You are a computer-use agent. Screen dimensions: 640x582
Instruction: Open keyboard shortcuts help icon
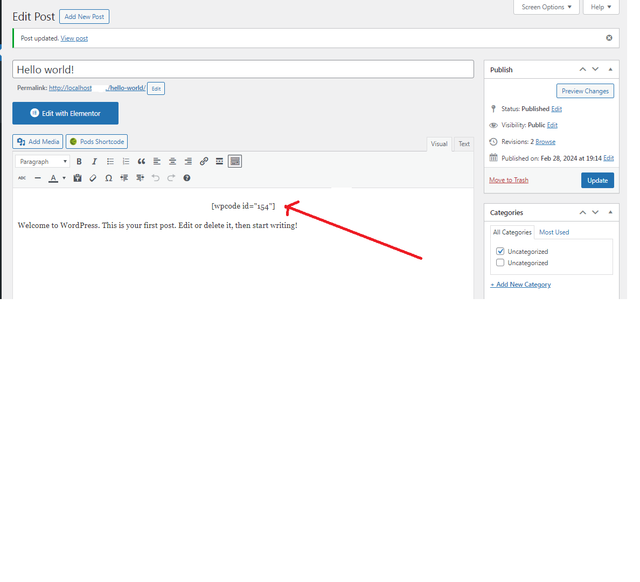tap(187, 178)
